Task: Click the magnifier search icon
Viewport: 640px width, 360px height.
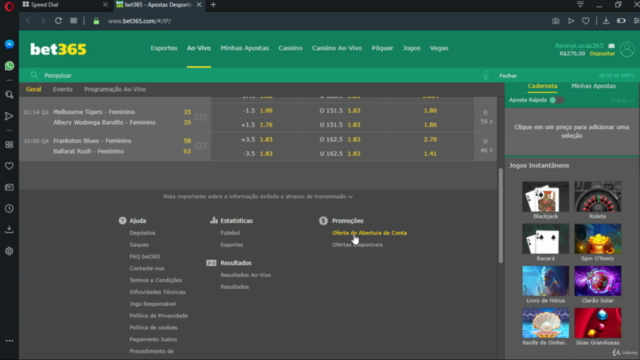Action: click(x=34, y=75)
